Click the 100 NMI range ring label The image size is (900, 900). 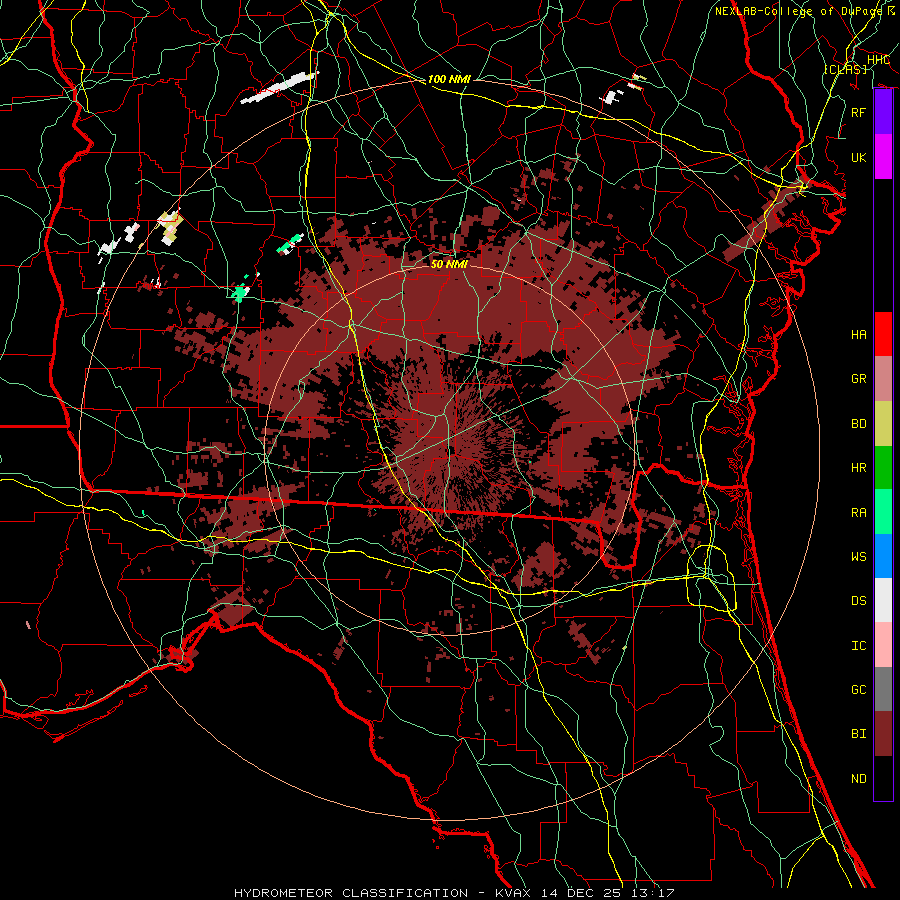[449, 79]
